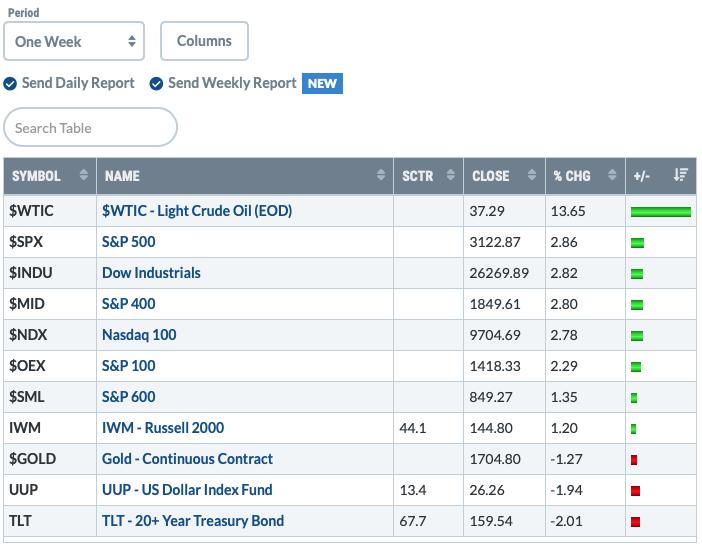Open Gold - Continuous Contract link
The width and height of the screenshot is (702, 546).
pyautogui.click(x=187, y=459)
